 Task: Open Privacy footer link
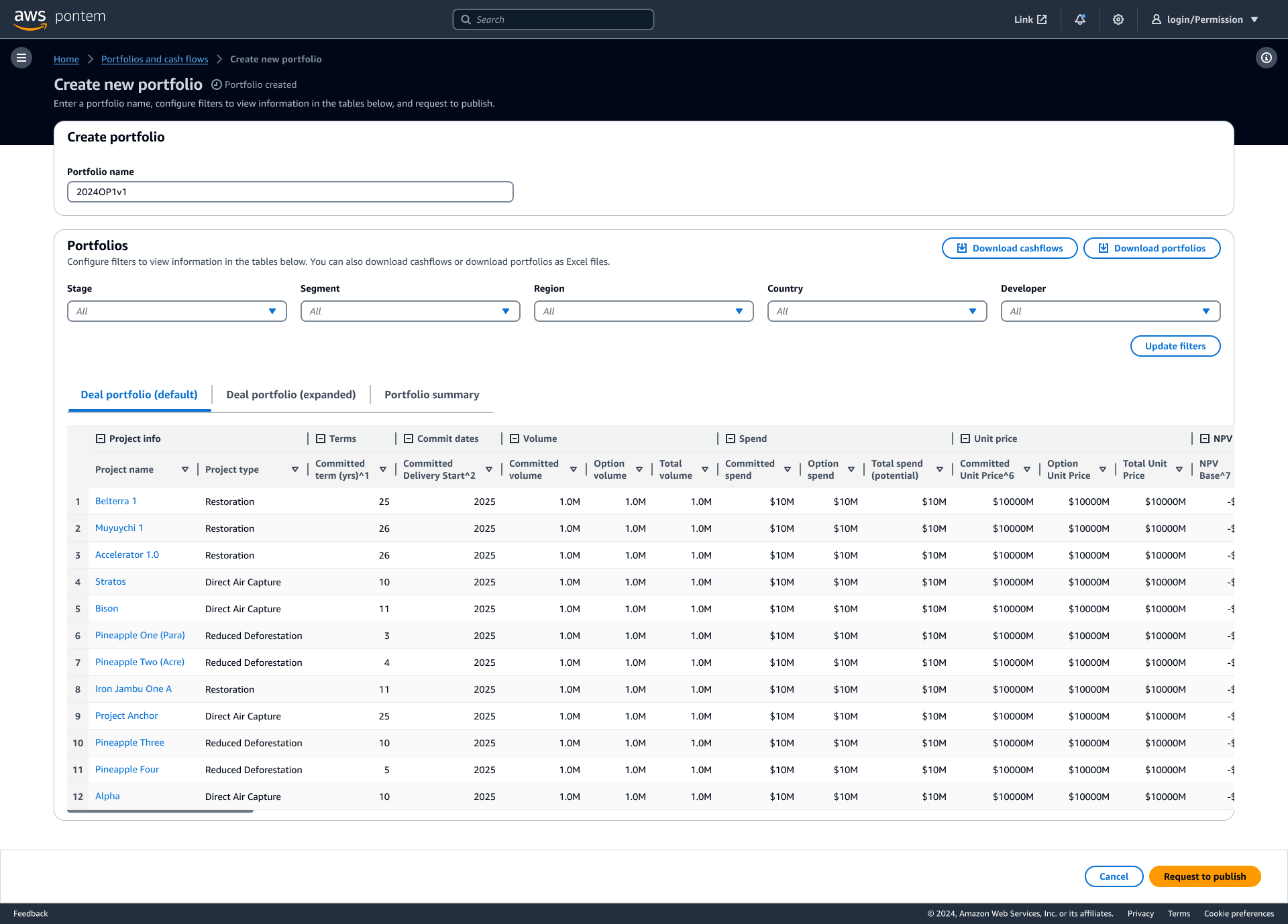(x=1140, y=913)
